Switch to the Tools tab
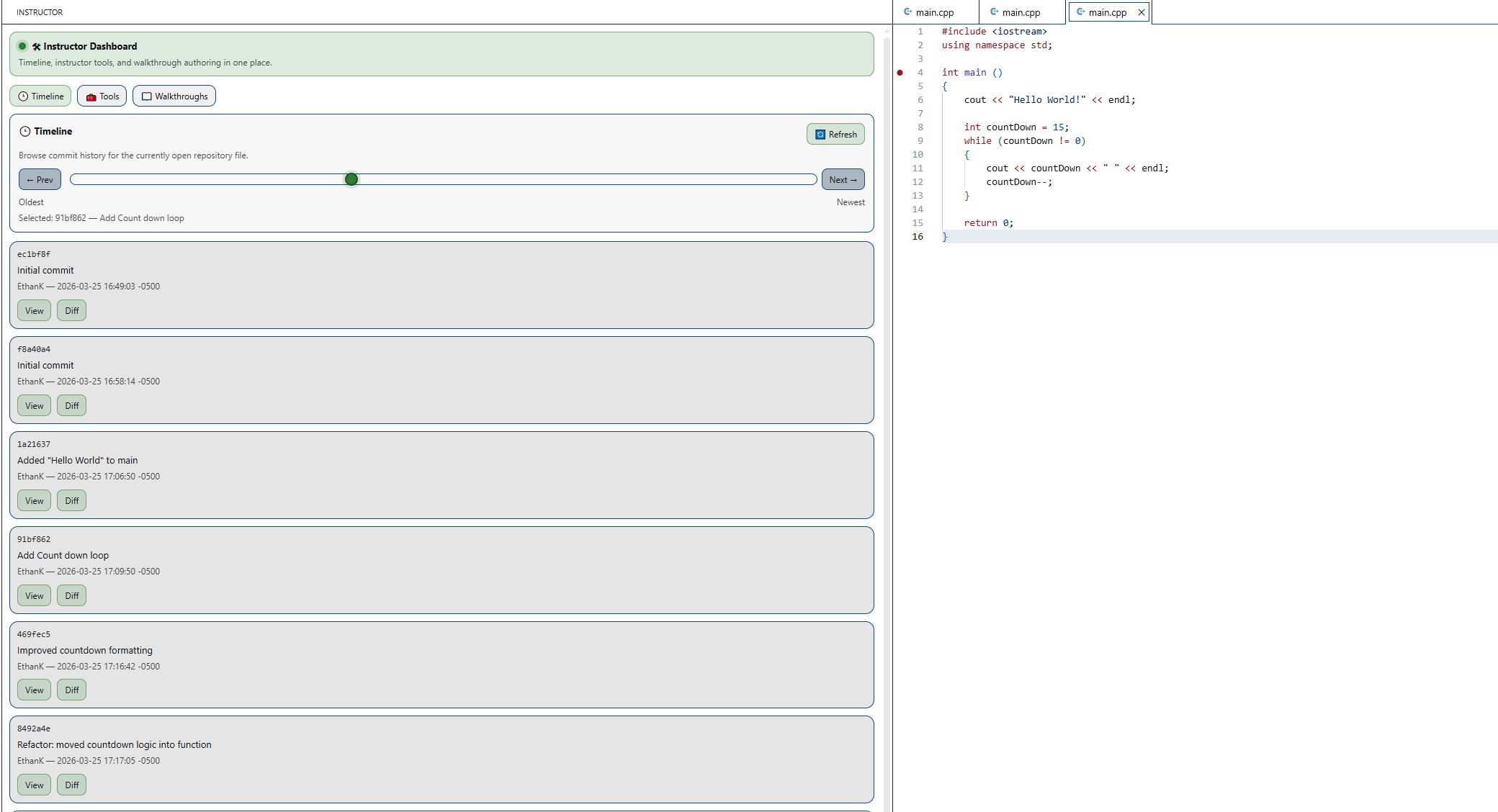 click(102, 96)
